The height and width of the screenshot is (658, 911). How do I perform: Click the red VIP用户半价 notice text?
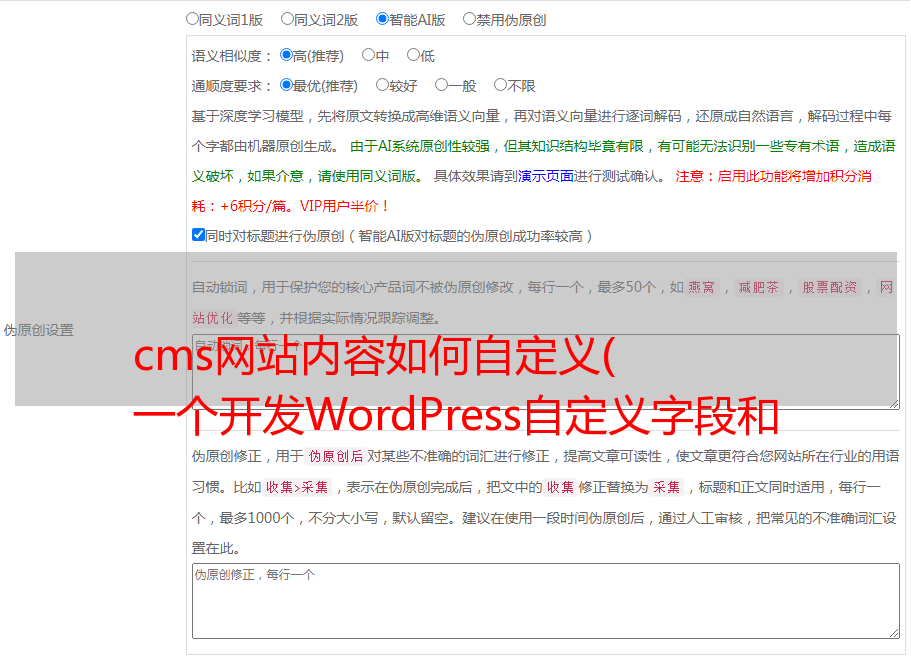click(344, 206)
